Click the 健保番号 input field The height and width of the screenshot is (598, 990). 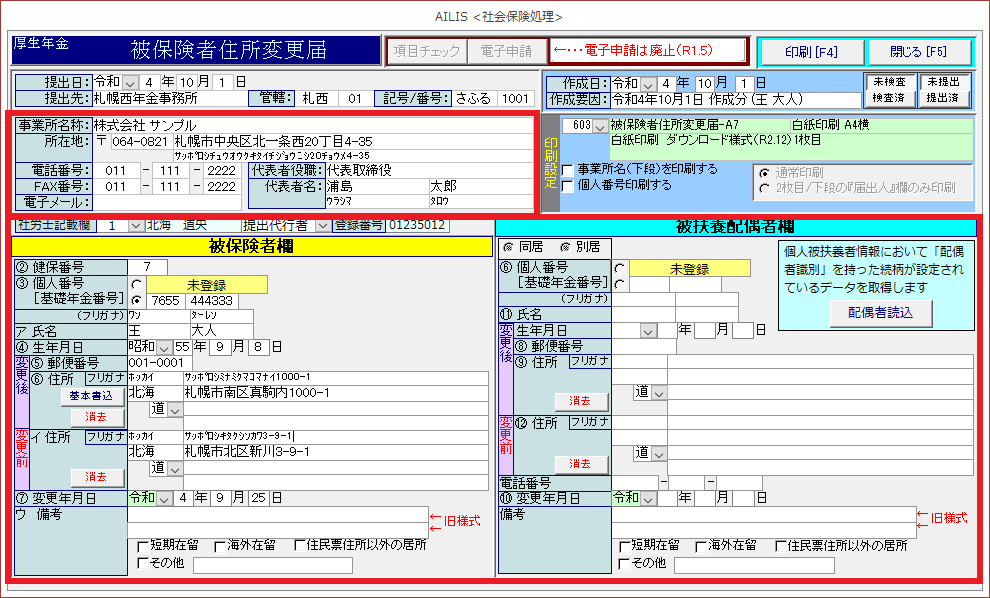147,267
